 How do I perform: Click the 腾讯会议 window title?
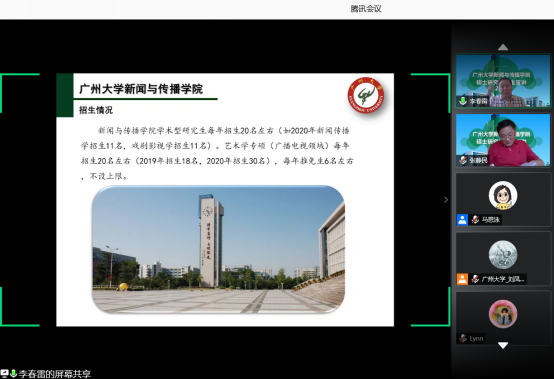point(366,9)
